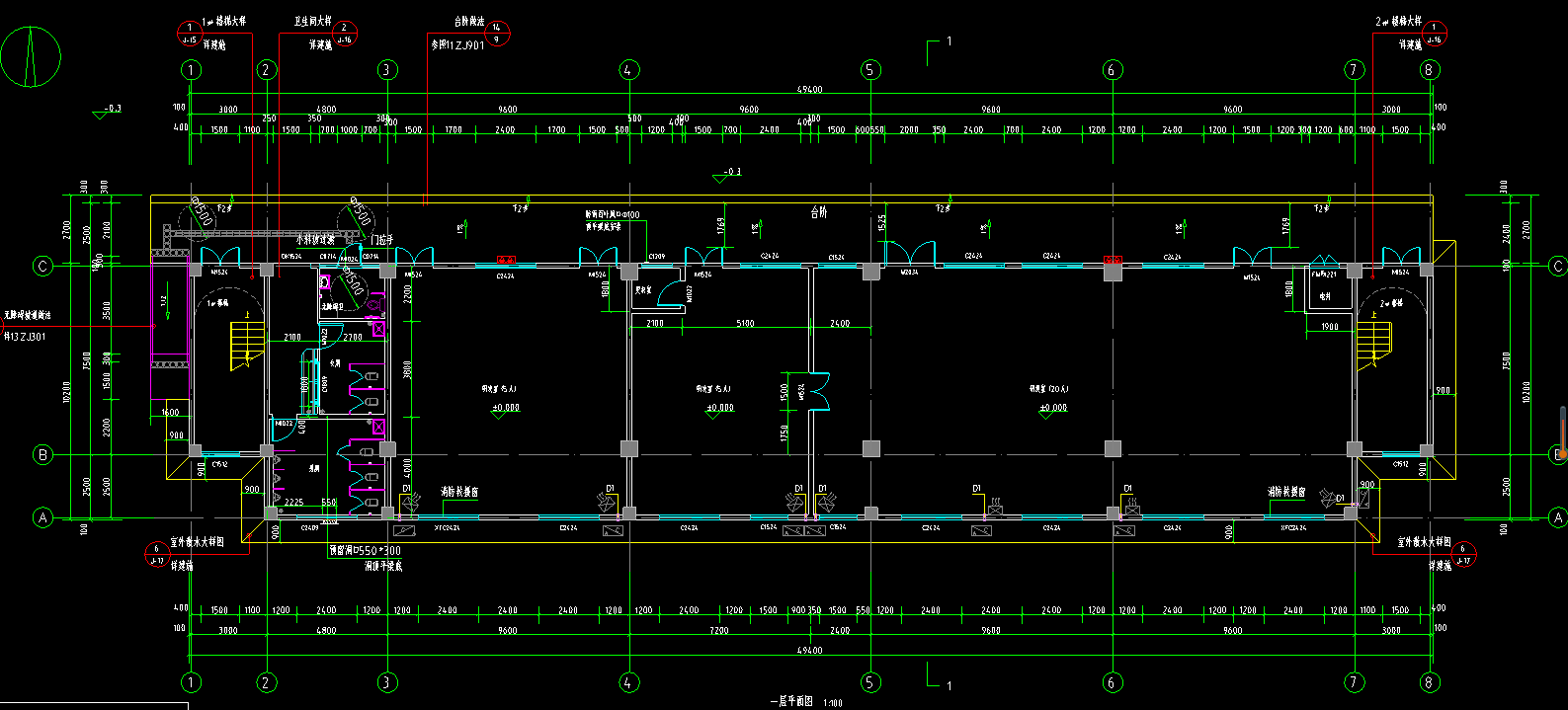
Task: Click the north arrow compass symbol
Action: click(x=31, y=56)
